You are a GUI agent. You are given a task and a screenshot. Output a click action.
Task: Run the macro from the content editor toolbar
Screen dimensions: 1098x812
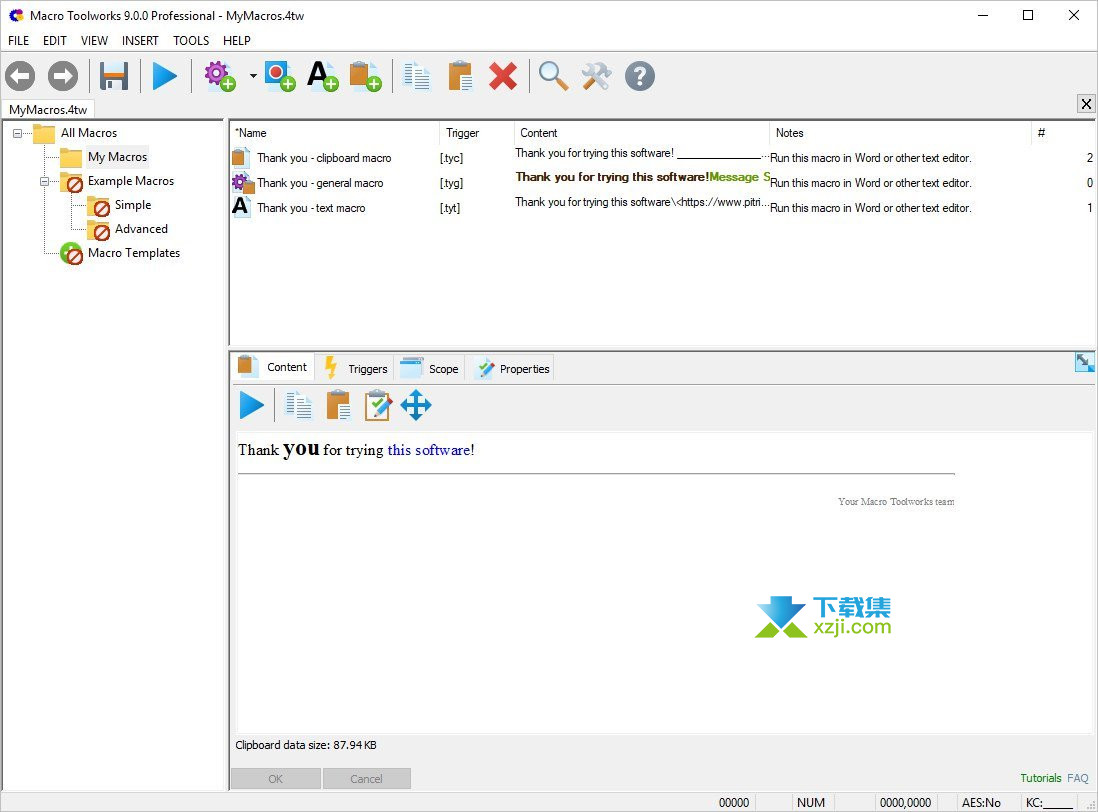click(251, 405)
